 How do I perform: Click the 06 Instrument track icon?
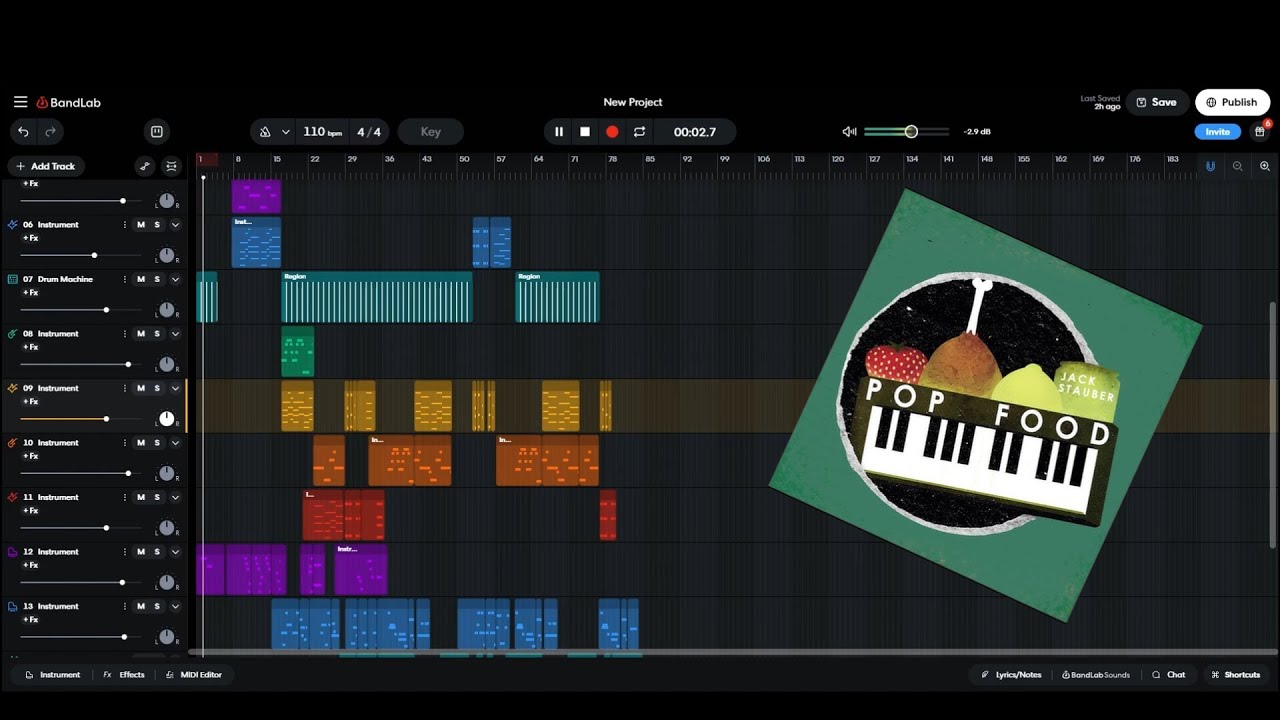[13, 225]
